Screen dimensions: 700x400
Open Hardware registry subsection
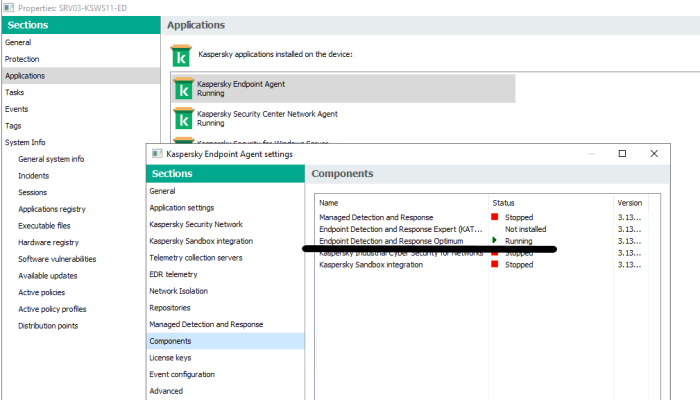(x=48, y=242)
